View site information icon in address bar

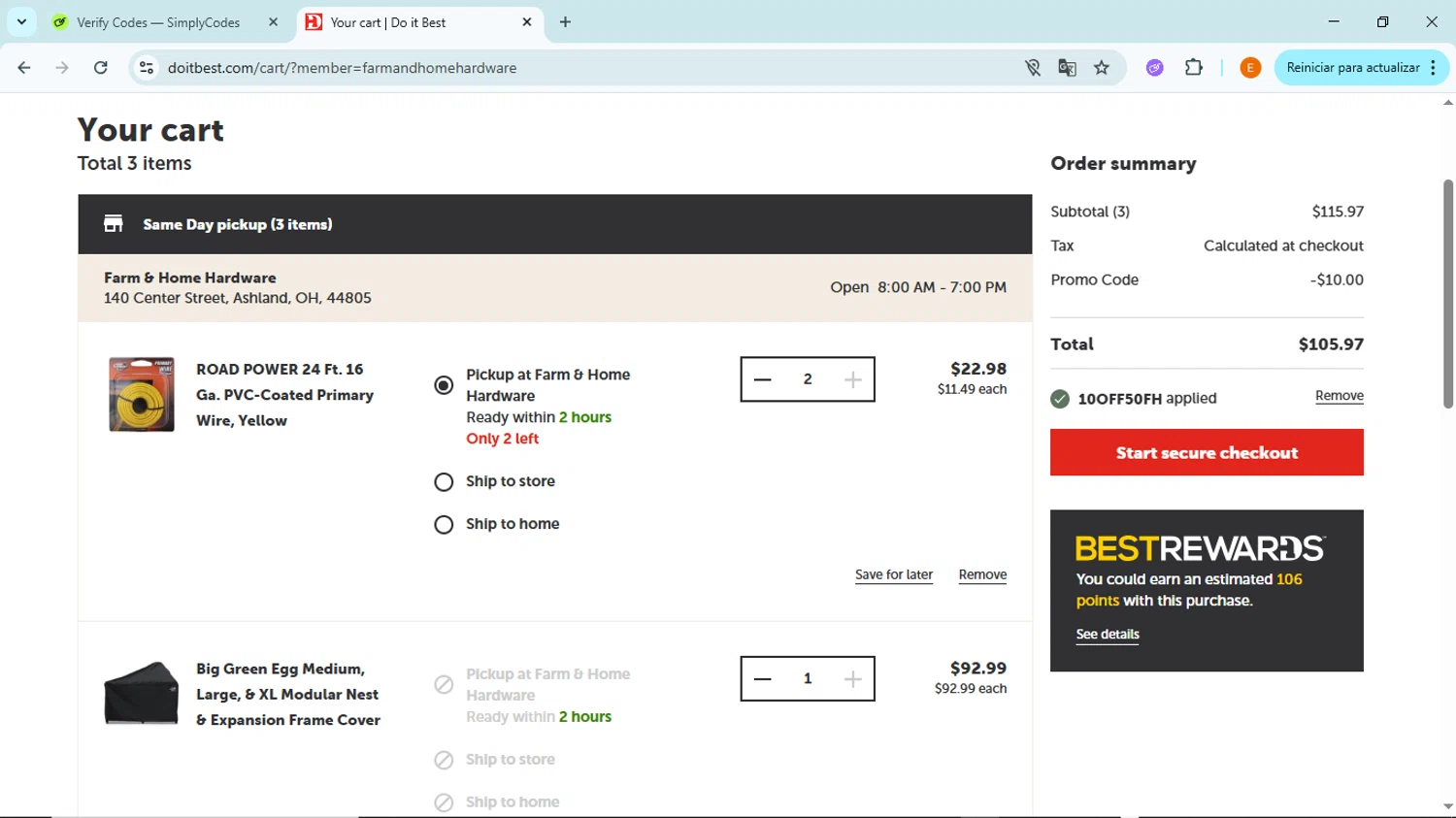point(147,68)
